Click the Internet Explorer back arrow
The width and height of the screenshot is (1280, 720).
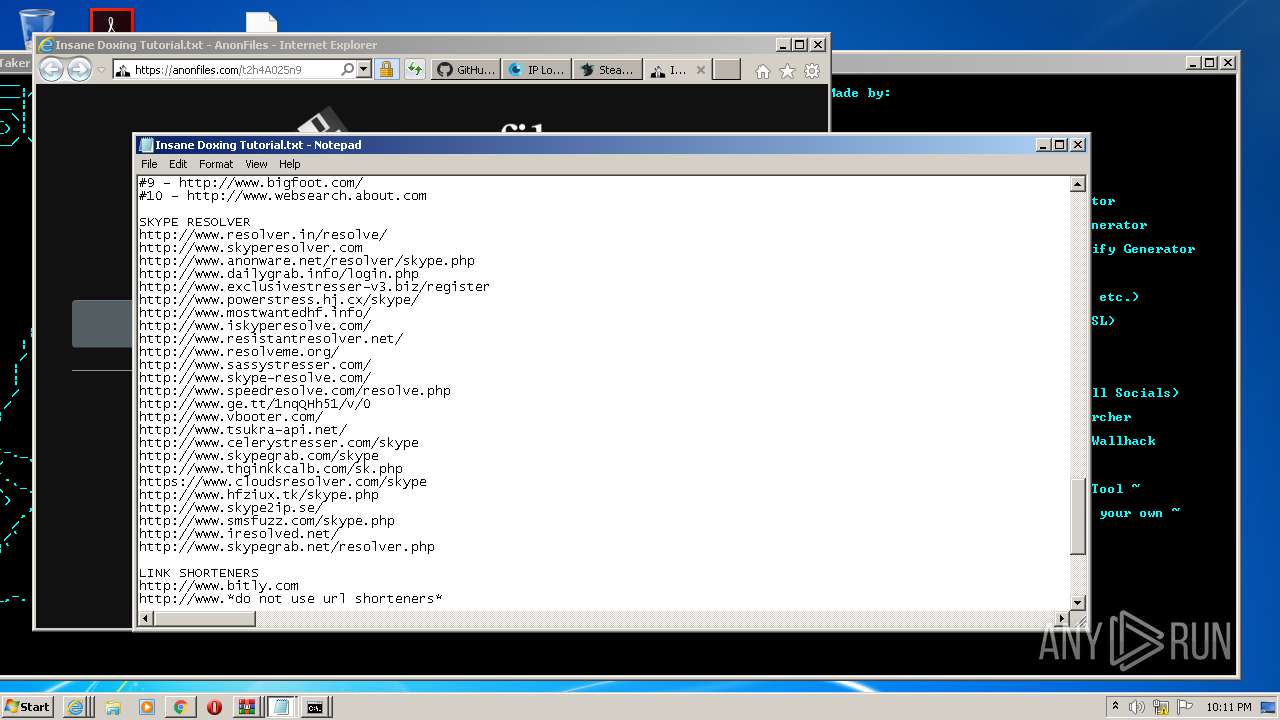pyautogui.click(x=51, y=69)
